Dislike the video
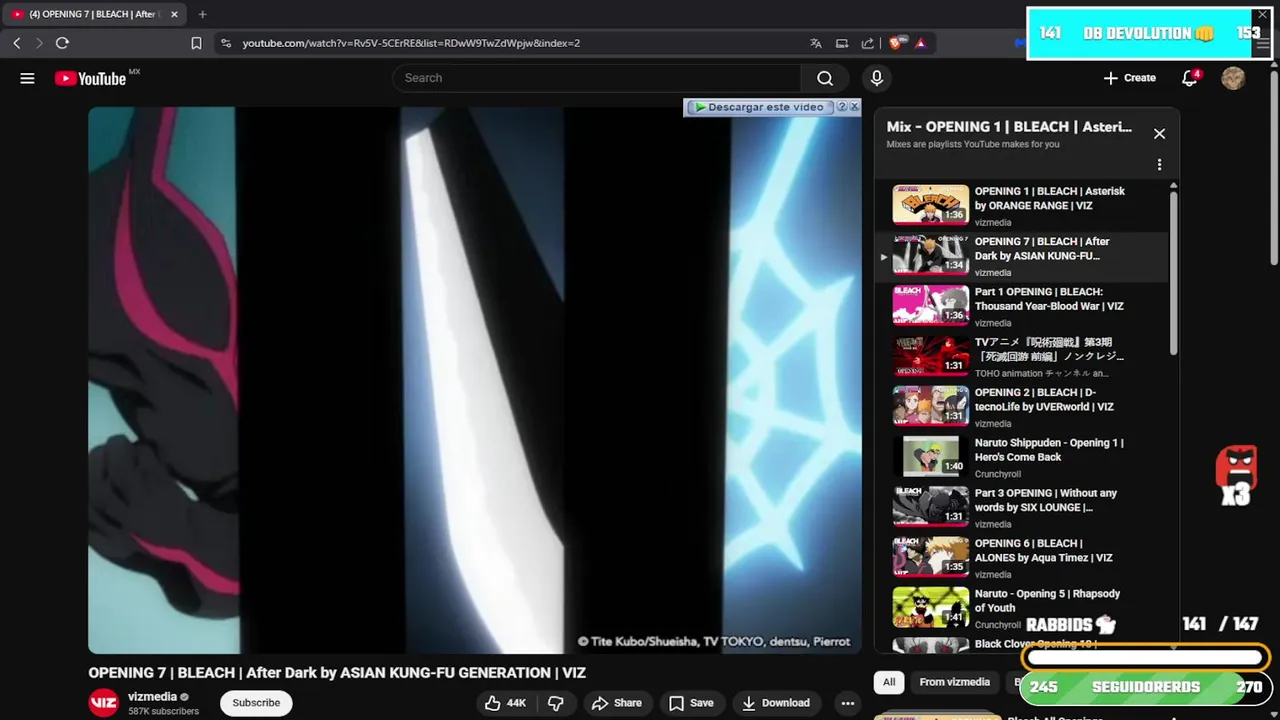This screenshot has height=720, width=1280. pos(556,703)
